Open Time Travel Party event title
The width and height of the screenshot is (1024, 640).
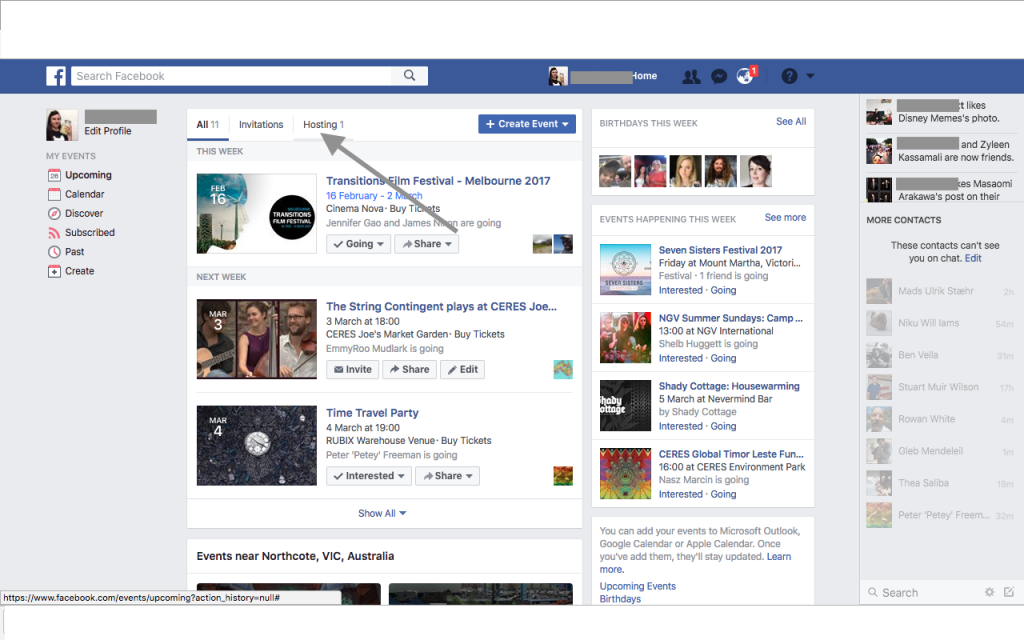[x=372, y=413]
